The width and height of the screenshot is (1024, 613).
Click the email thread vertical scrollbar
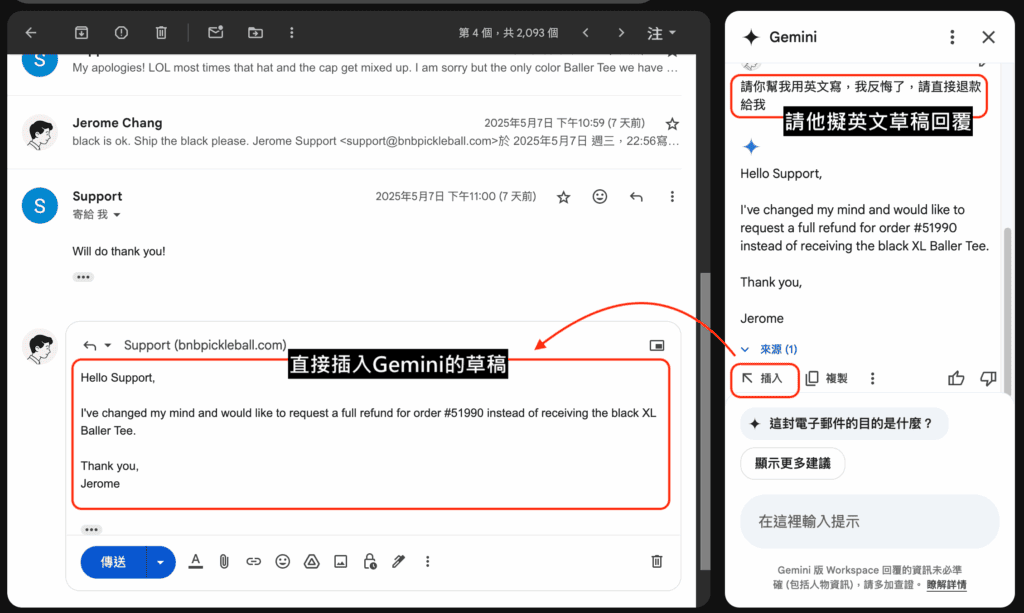705,421
